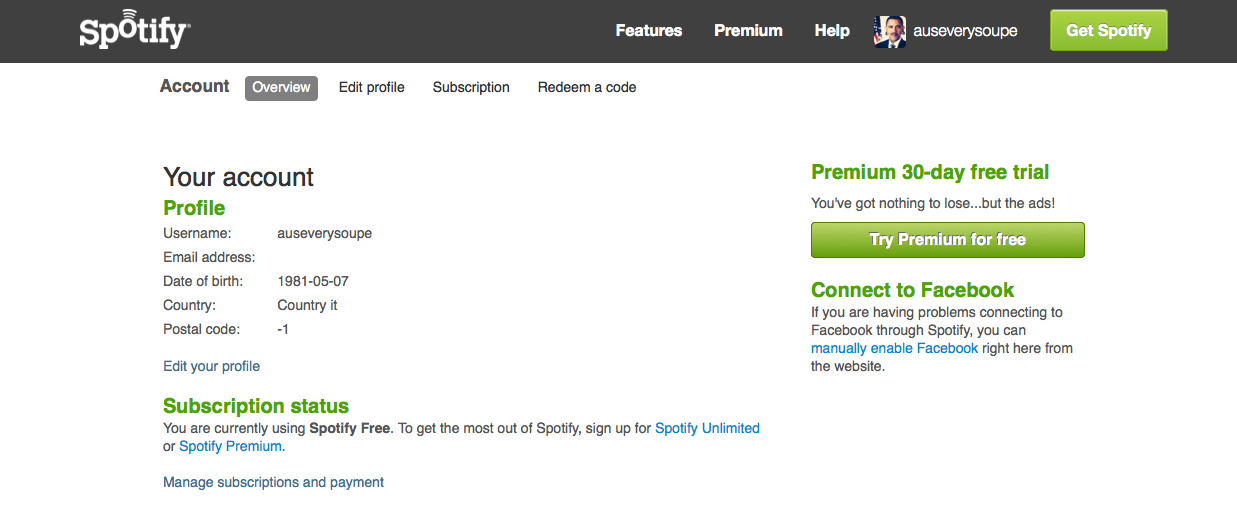The image size is (1237, 528).
Task: Click the Connect to Facebook heading
Action: click(x=913, y=290)
